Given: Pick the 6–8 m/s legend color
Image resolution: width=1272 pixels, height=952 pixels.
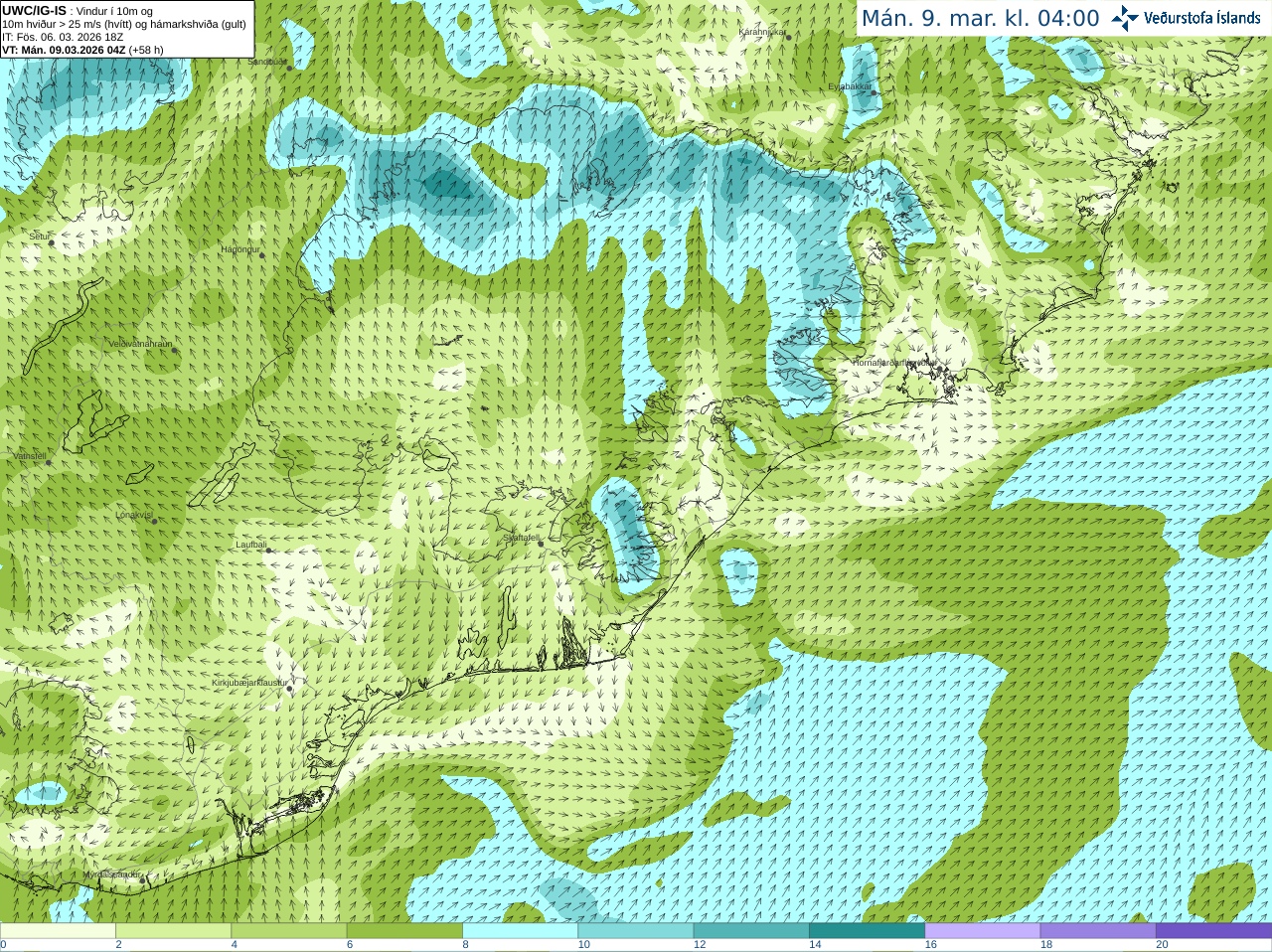Looking at the screenshot, I should (404, 931).
